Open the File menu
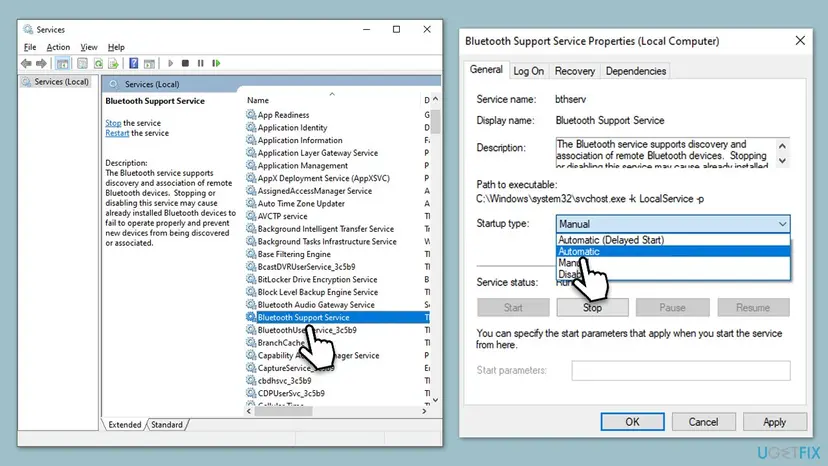 (x=30, y=47)
